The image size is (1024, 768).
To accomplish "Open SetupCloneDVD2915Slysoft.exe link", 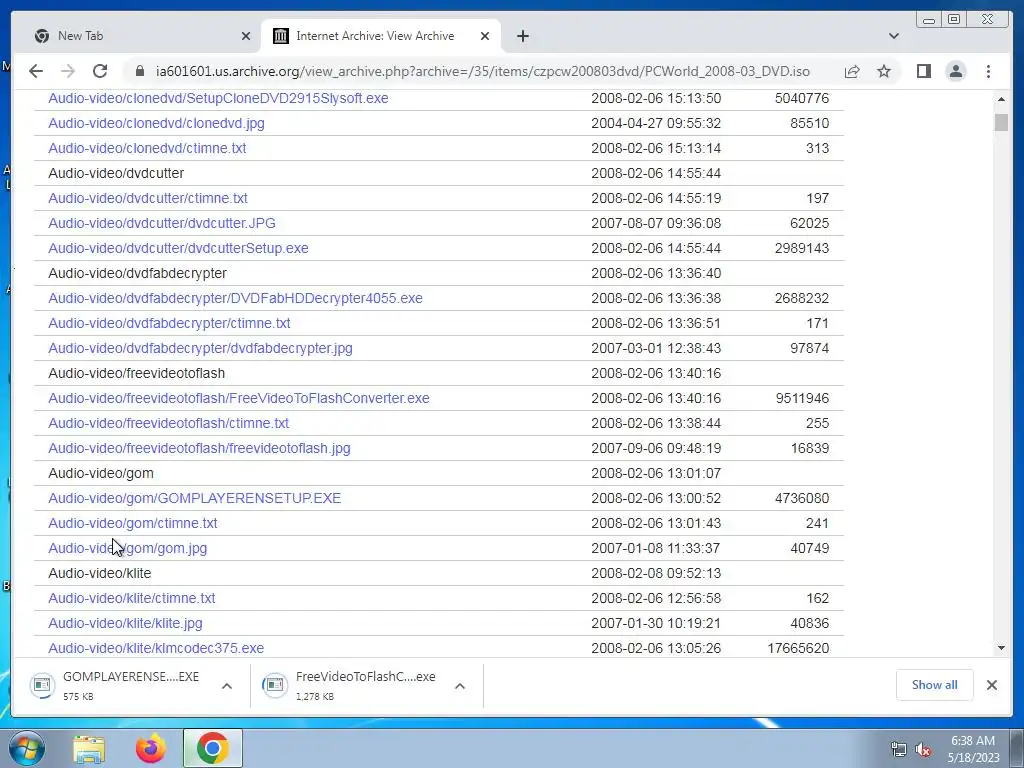I will (x=218, y=98).
